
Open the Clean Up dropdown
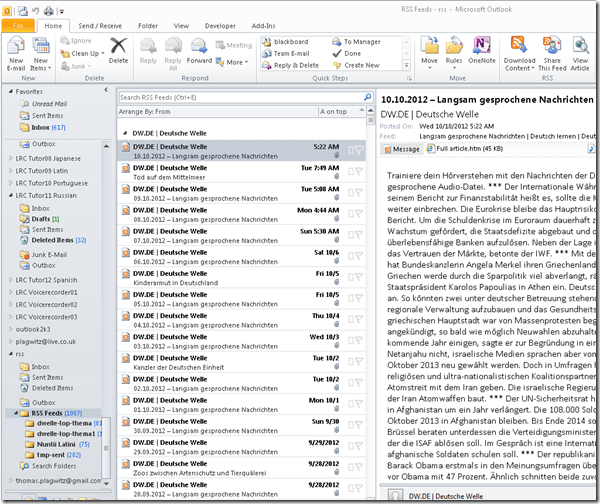point(84,53)
